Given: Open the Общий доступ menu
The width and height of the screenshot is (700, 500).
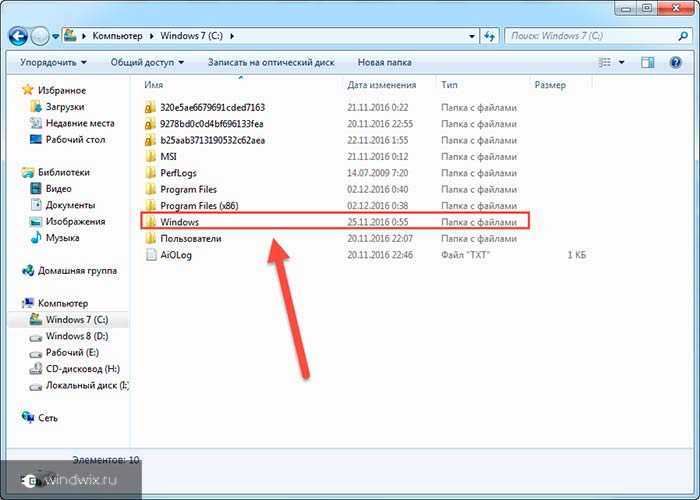Looking at the screenshot, I should pos(147,62).
